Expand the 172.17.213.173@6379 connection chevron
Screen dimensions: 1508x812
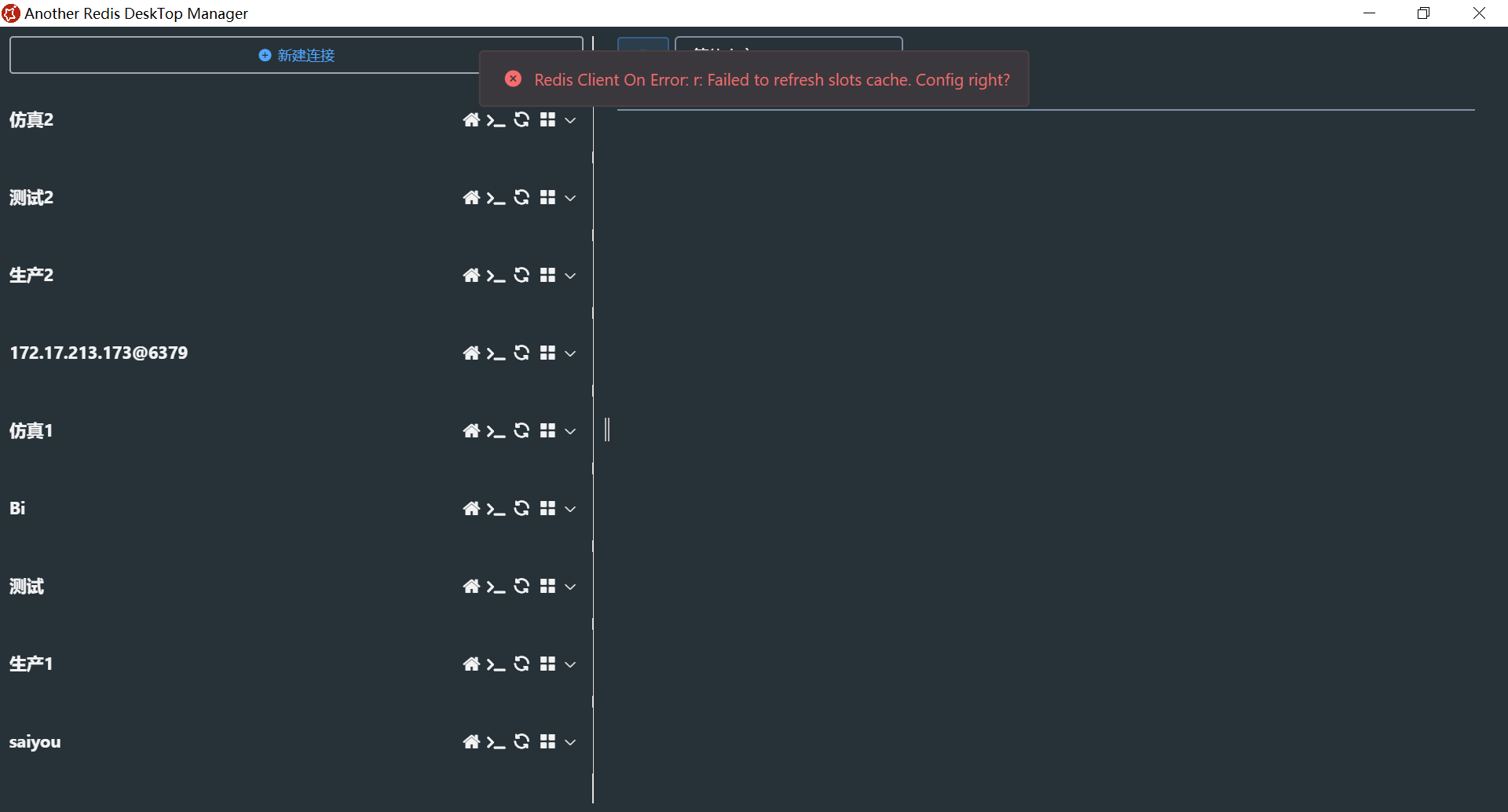click(570, 353)
